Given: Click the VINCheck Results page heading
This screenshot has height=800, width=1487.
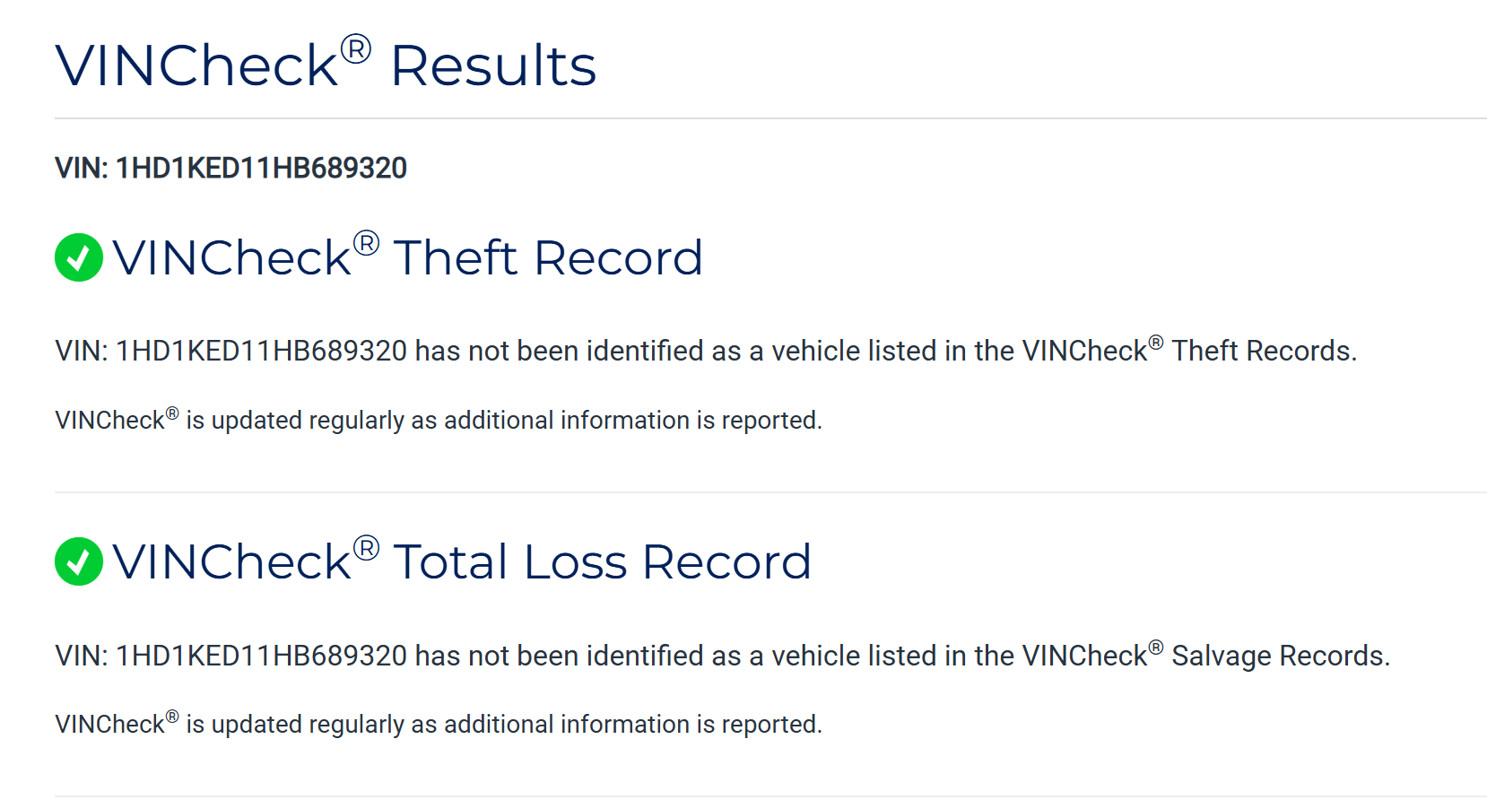Looking at the screenshot, I should pyautogui.click(x=325, y=66).
